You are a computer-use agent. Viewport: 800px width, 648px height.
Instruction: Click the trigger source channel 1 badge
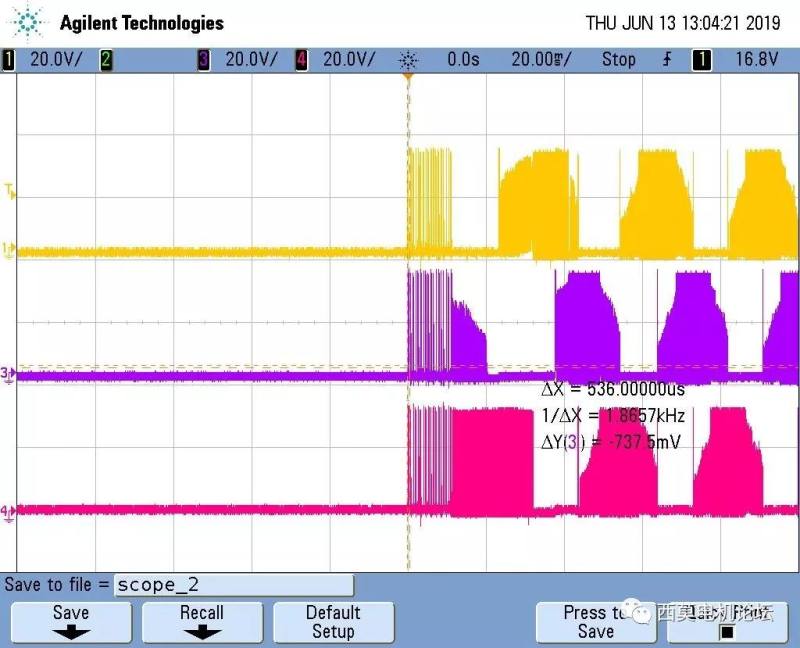point(702,60)
